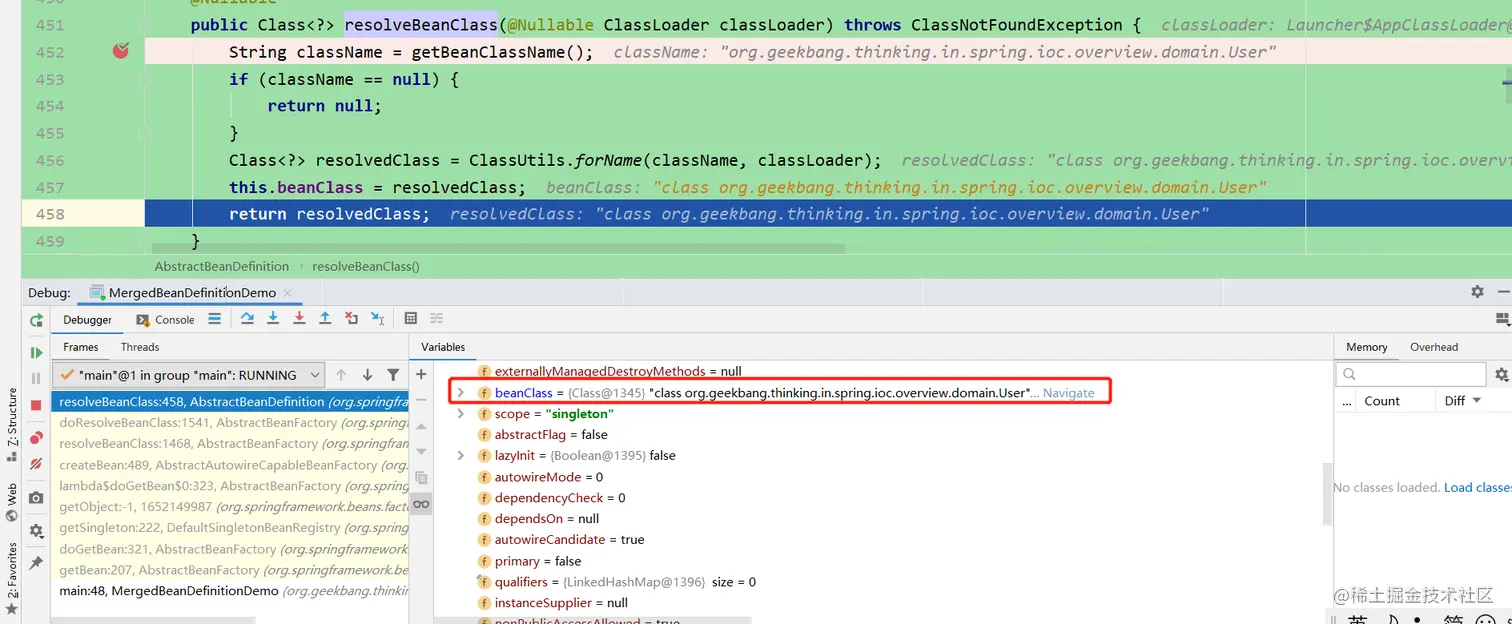Rerun MergedBeanDefinitionDemo debug session
1512x624 pixels.
36,320
